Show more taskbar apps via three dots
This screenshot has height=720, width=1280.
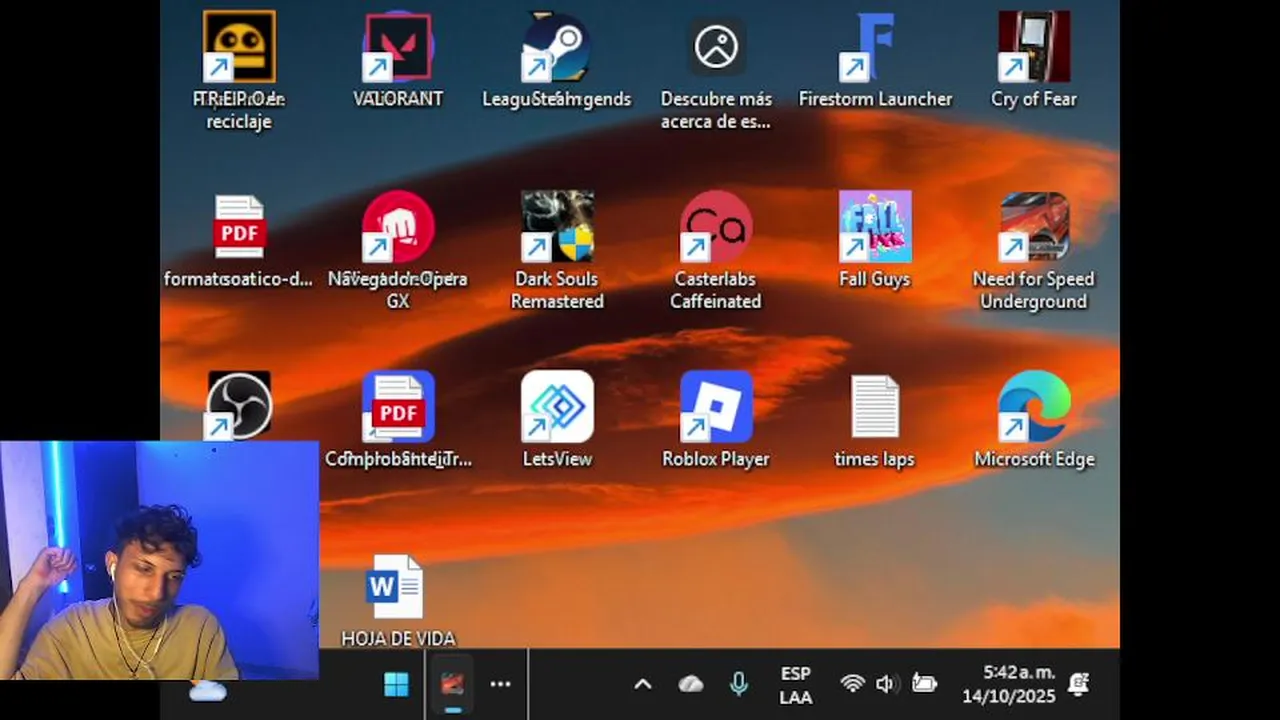[501, 684]
